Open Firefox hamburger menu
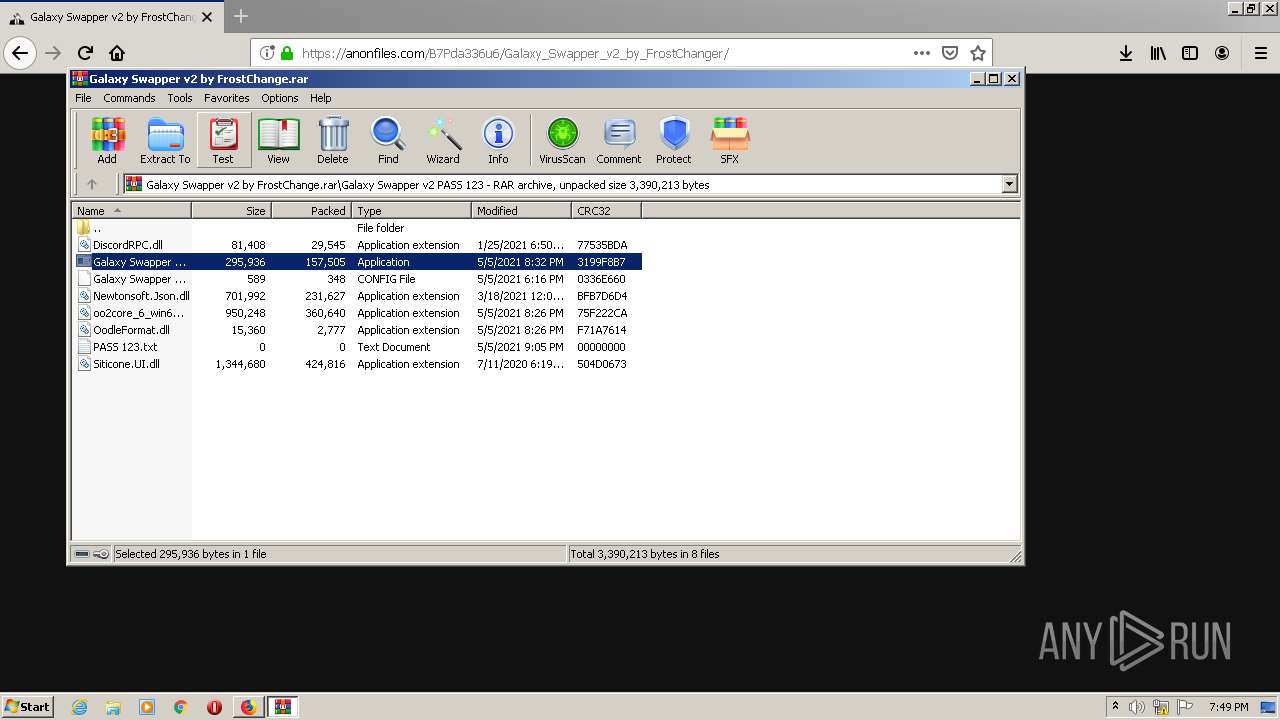 1261,53
